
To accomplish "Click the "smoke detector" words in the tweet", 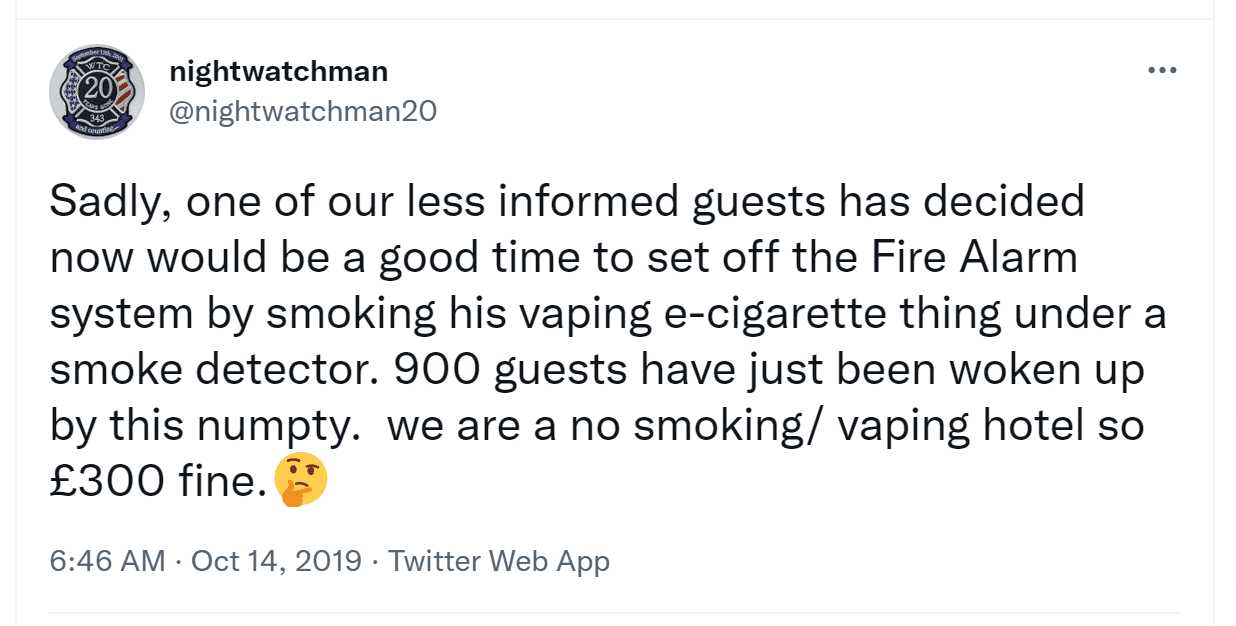I will (x=214, y=371).
